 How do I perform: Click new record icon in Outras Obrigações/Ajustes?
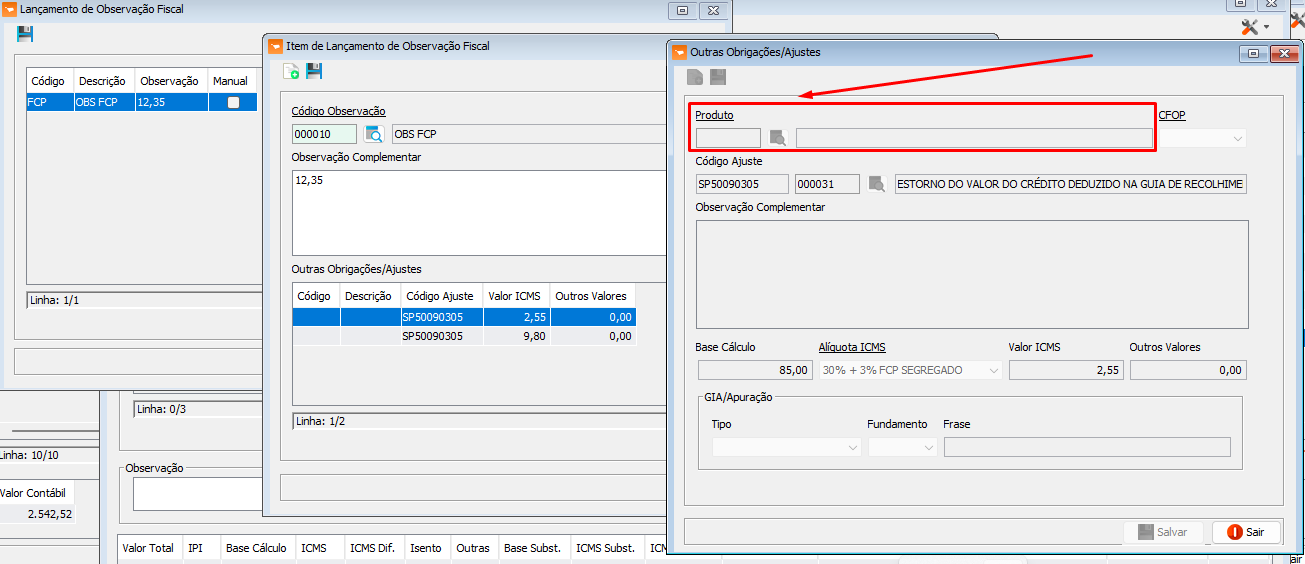click(695, 77)
